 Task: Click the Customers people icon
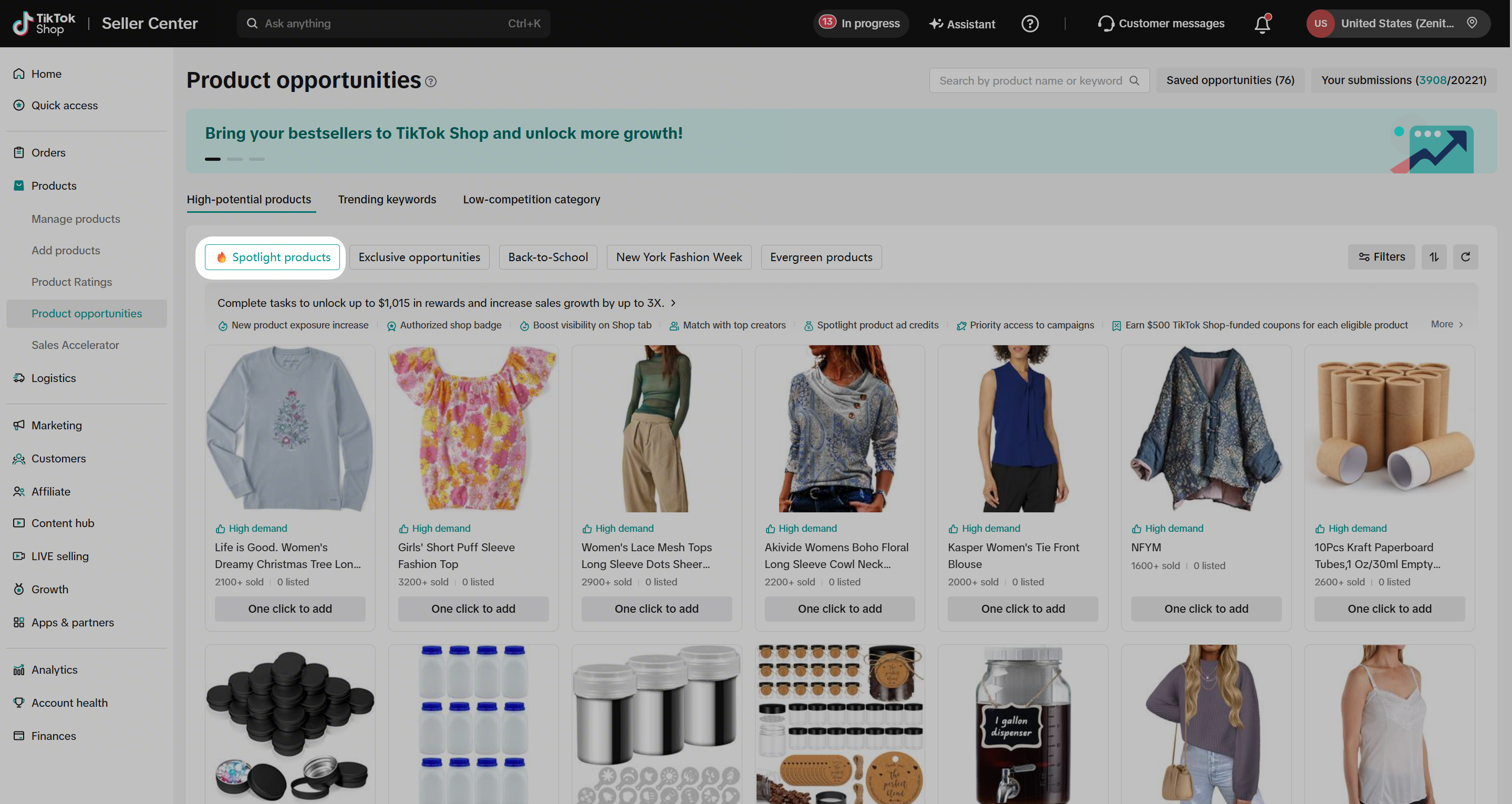click(x=19, y=459)
